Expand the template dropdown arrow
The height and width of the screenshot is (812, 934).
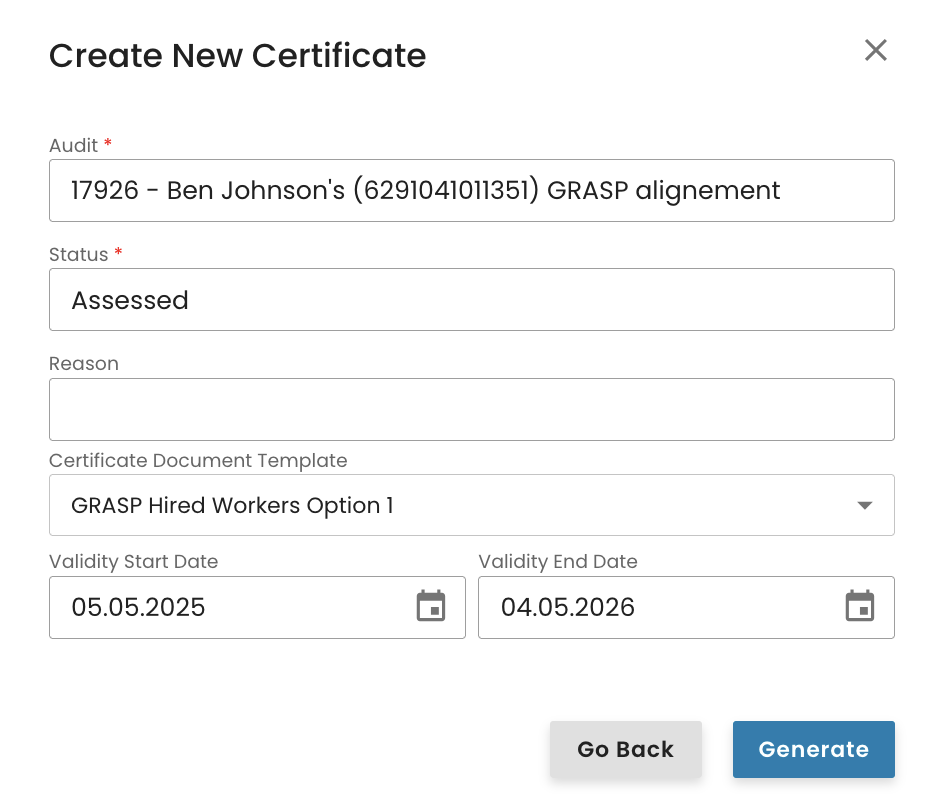(865, 506)
